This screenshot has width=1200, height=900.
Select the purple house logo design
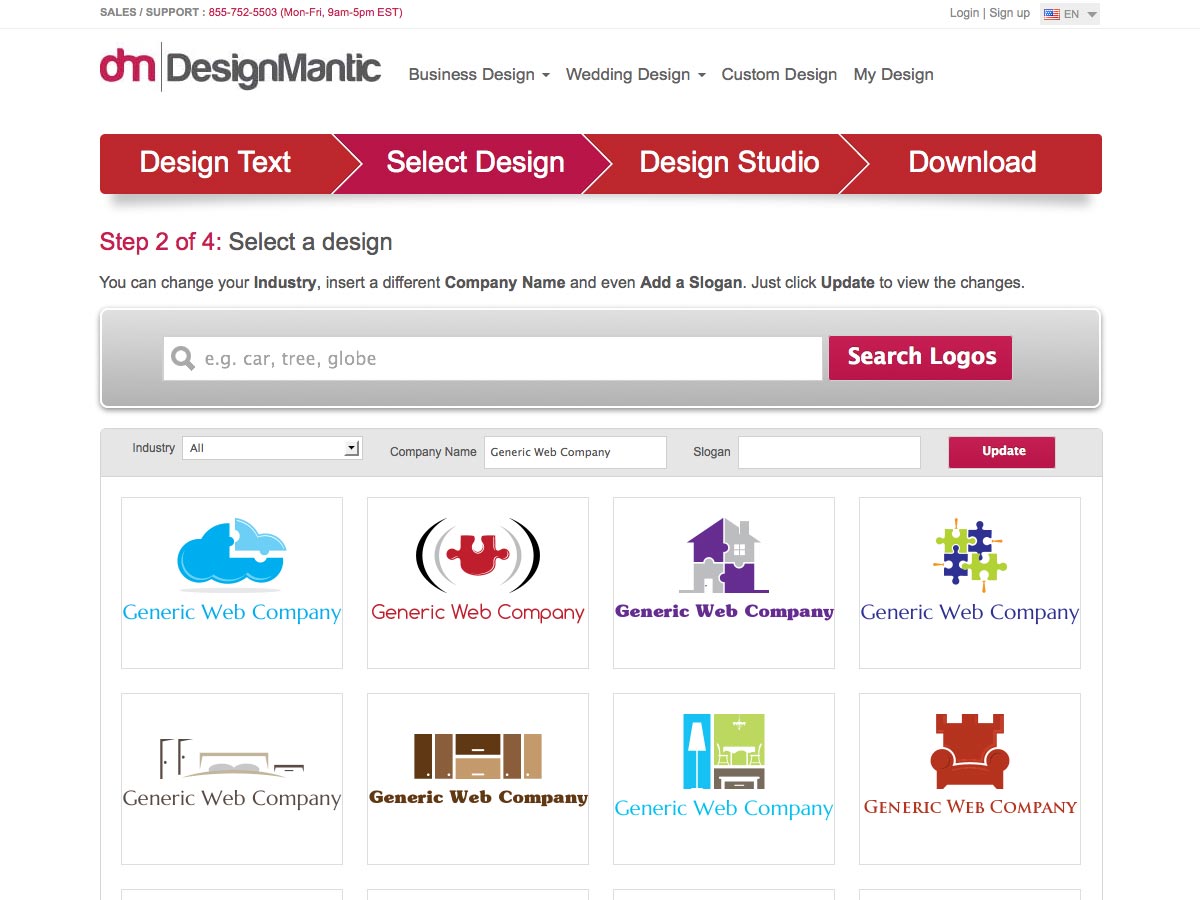(x=723, y=555)
